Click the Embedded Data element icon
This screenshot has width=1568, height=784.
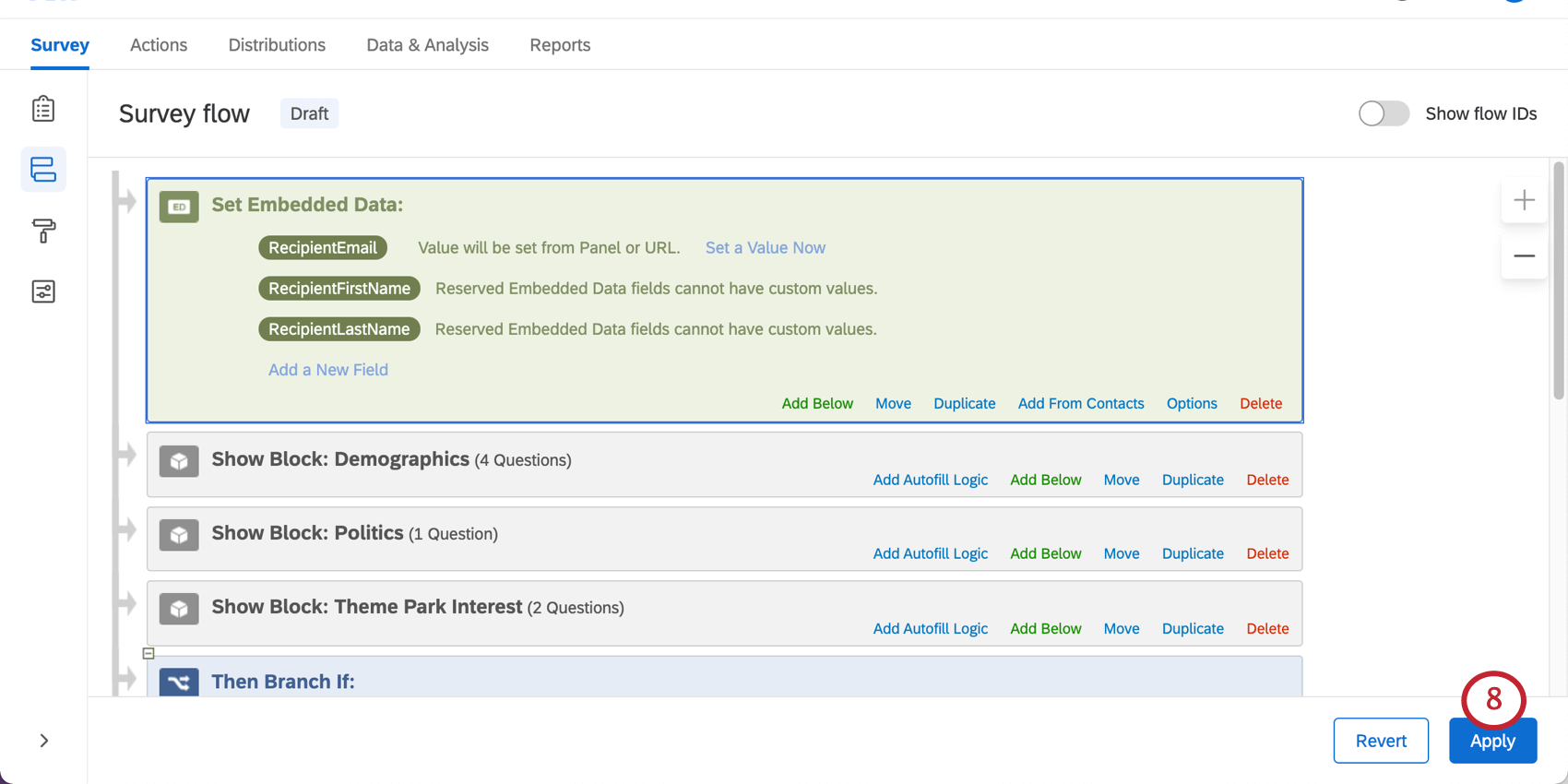click(x=179, y=207)
